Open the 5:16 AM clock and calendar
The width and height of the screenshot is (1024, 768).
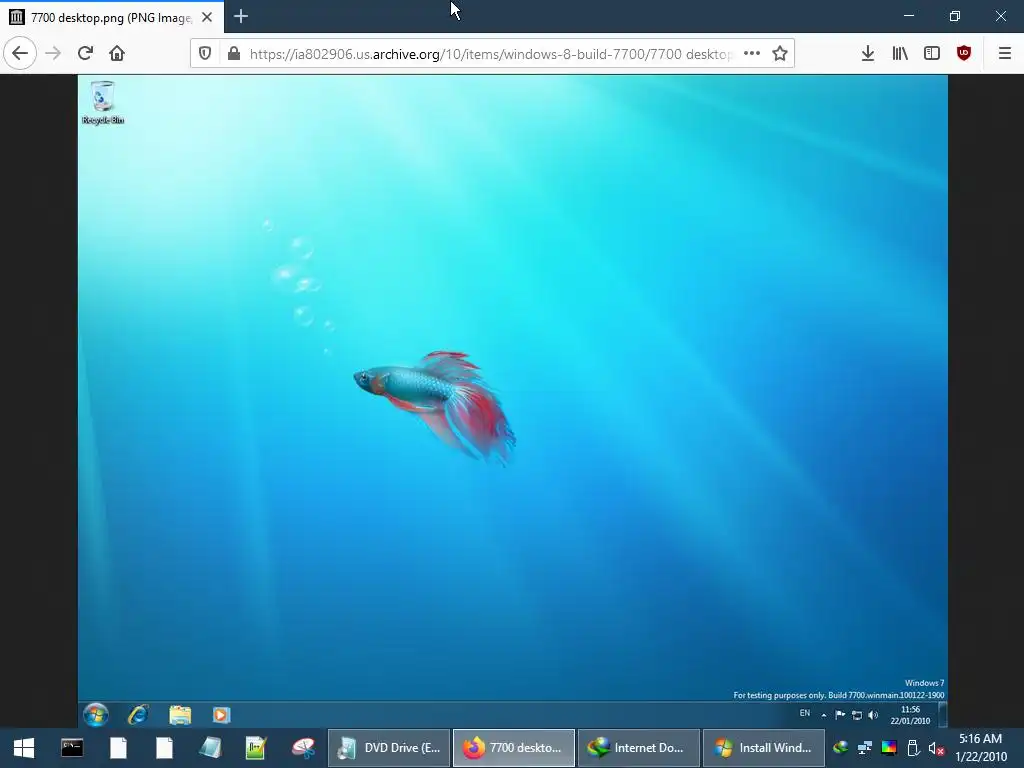click(x=980, y=748)
